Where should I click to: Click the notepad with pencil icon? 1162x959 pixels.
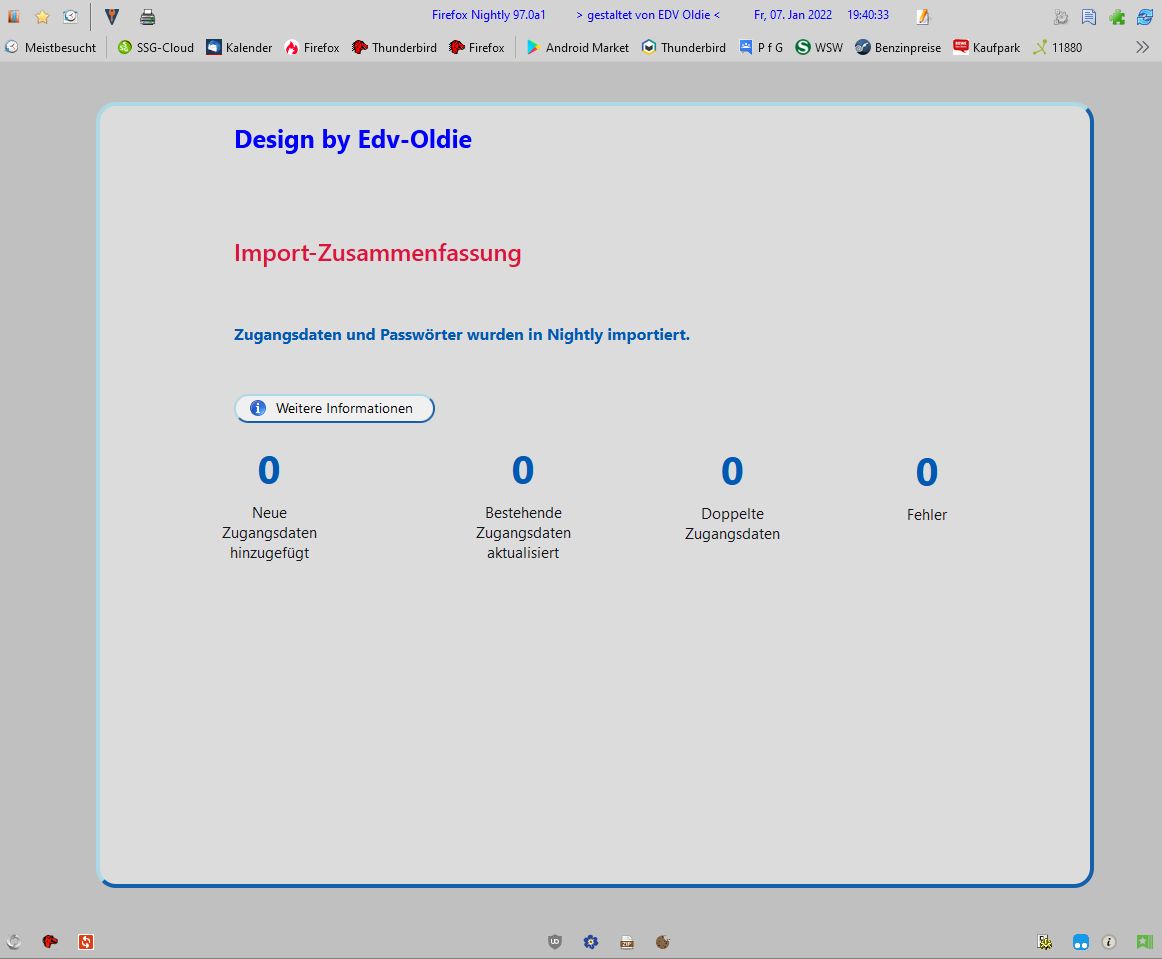(923, 16)
